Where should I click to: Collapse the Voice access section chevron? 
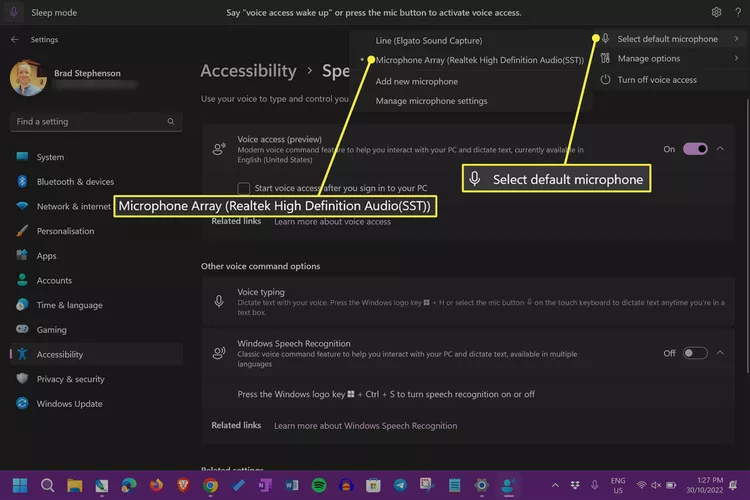point(720,149)
